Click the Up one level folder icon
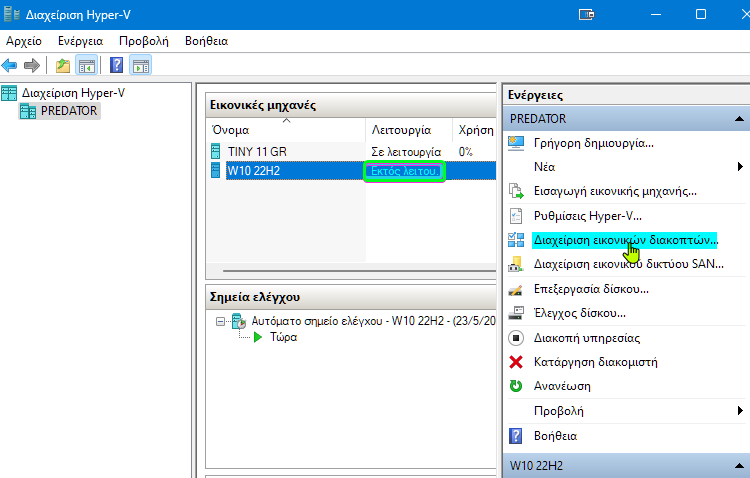This screenshot has height=478, width=750. click(x=63, y=66)
